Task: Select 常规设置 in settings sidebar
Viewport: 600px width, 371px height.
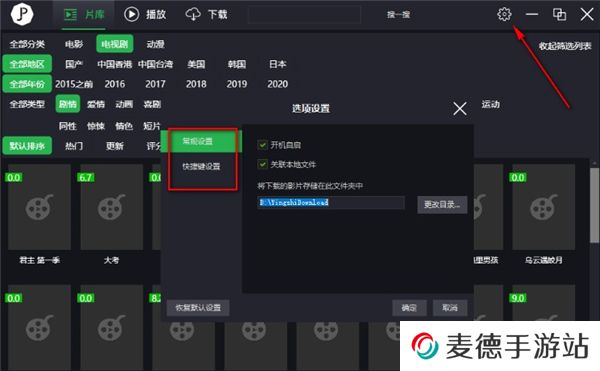Action: tap(201, 141)
